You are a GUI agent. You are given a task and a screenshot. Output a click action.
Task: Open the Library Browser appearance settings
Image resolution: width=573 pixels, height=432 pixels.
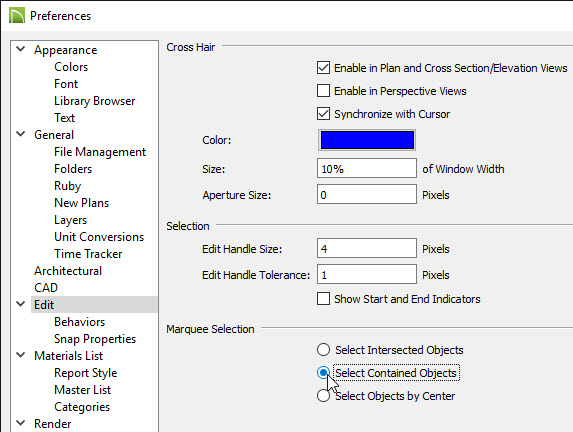click(95, 101)
